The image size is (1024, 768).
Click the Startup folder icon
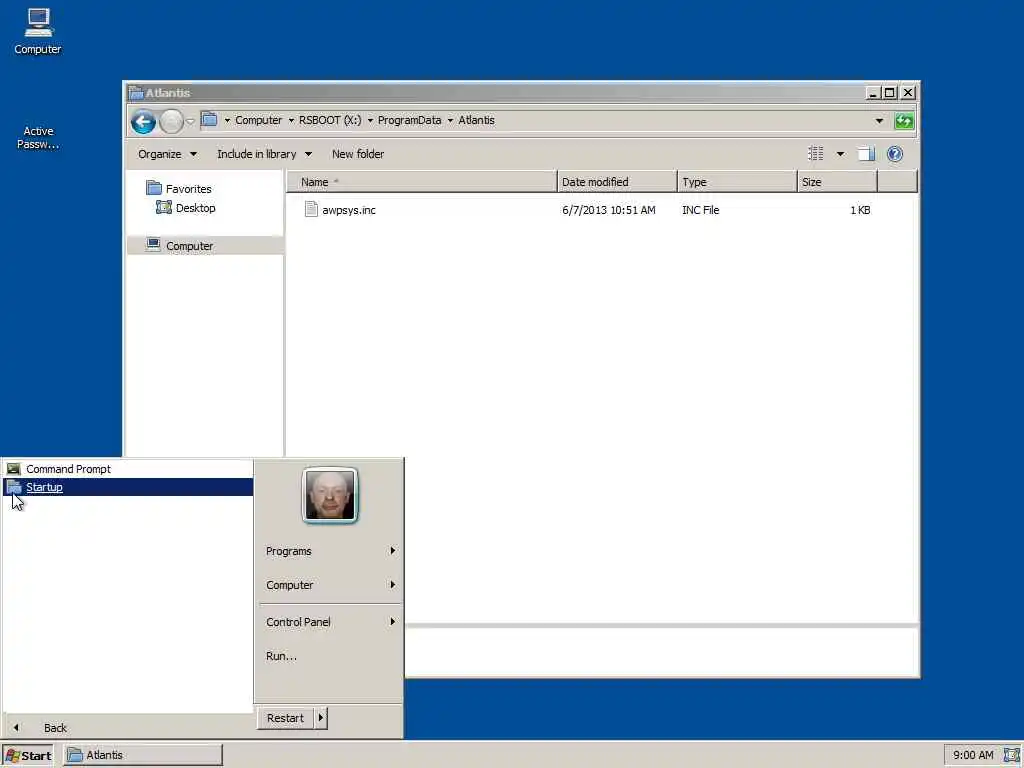[x=14, y=487]
